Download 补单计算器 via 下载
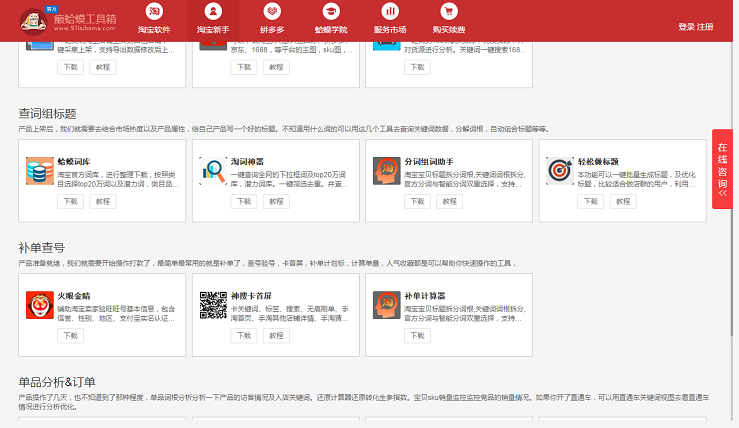 [418, 336]
